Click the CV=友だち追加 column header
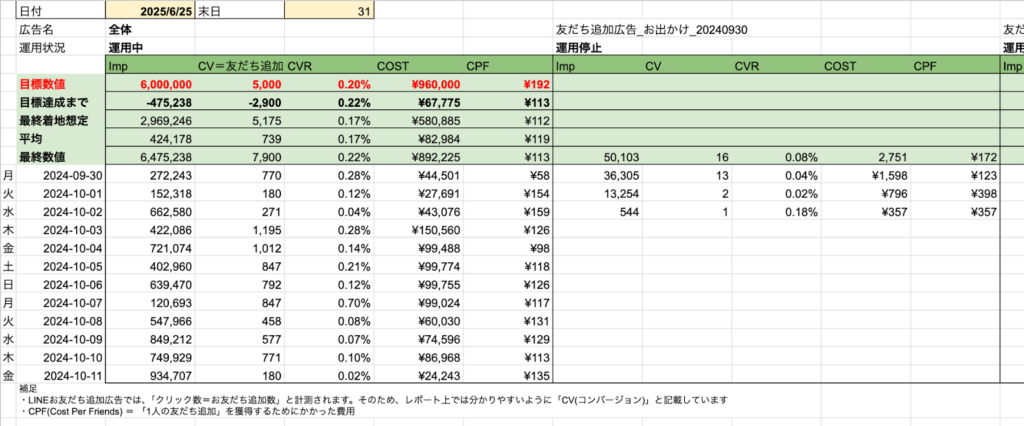This screenshot has width=1024, height=426. 240,66
